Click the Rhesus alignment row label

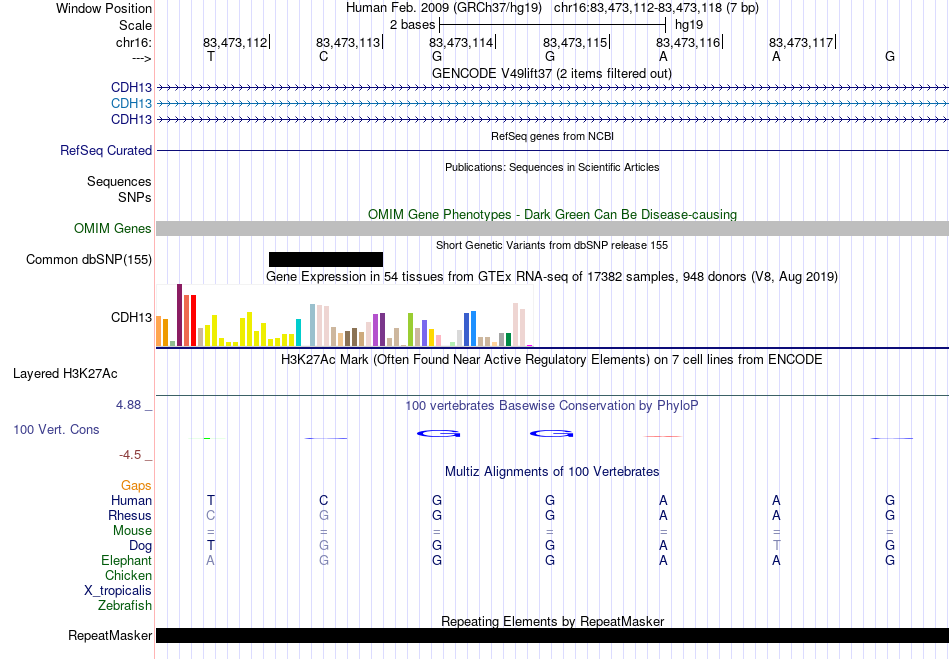pos(130,515)
